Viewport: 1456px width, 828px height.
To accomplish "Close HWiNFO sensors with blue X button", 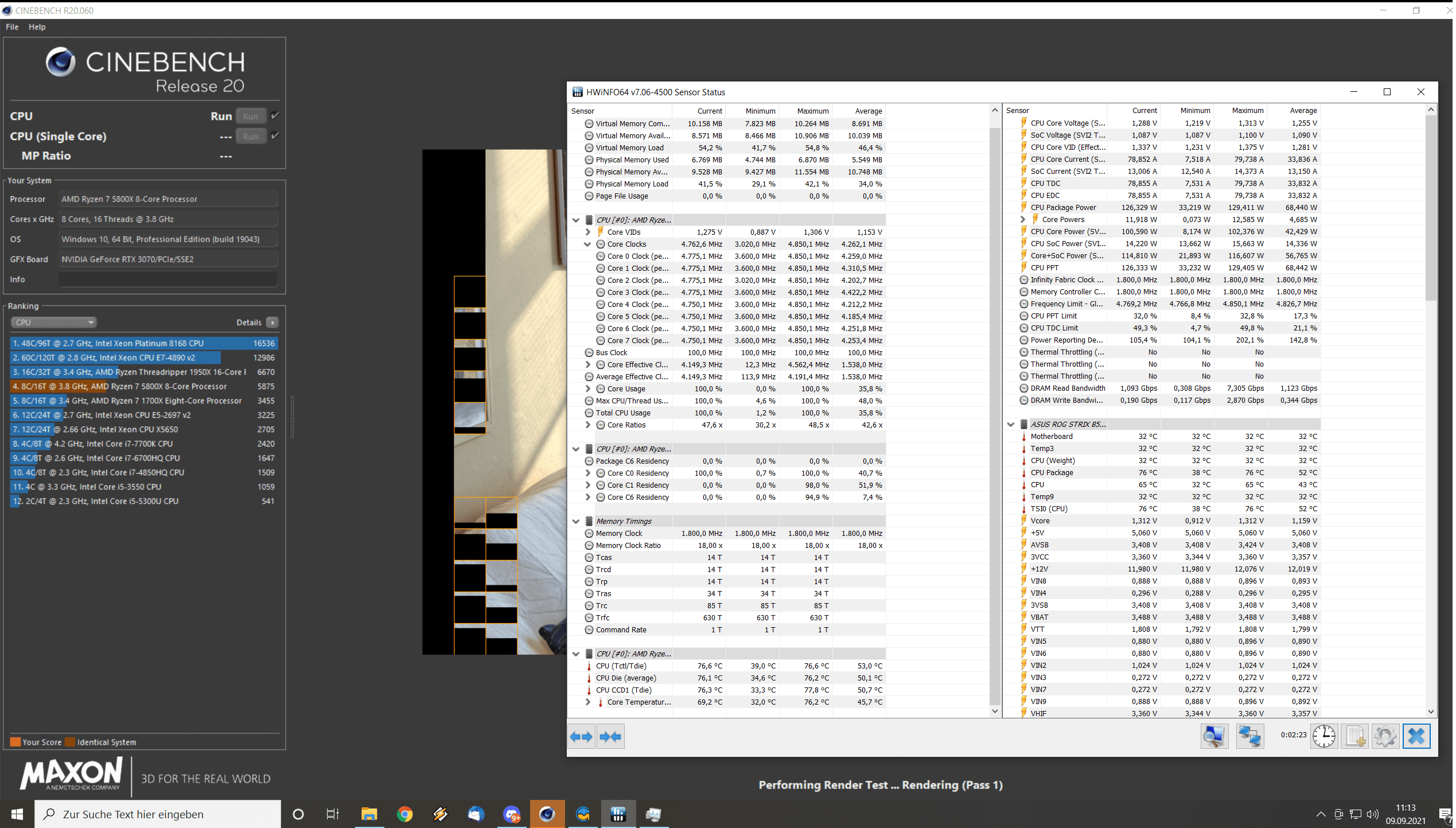I will (x=1416, y=736).
